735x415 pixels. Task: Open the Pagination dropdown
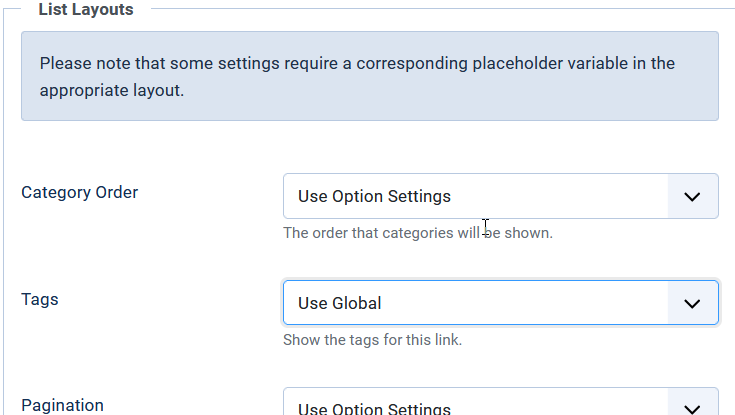501,401
